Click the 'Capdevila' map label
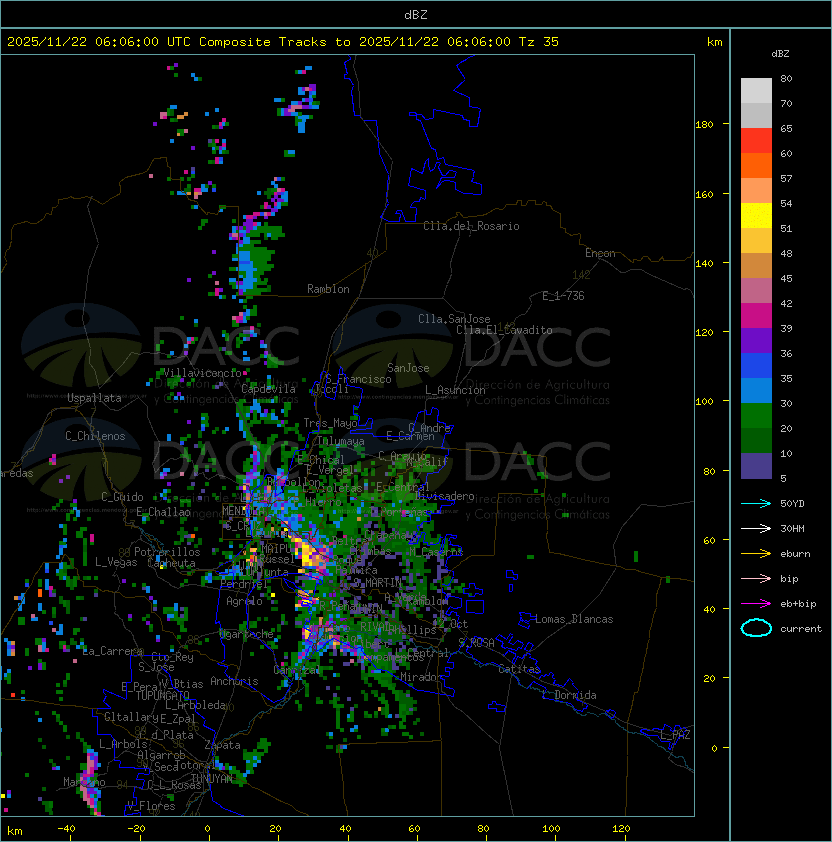This screenshot has width=832, height=842. coord(269,389)
